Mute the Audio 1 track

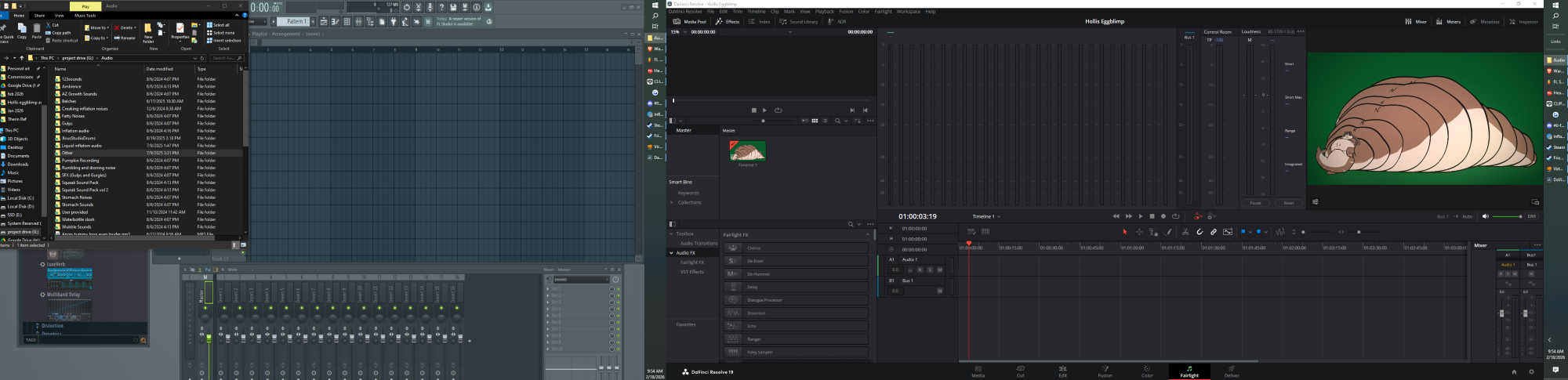[x=939, y=270]
